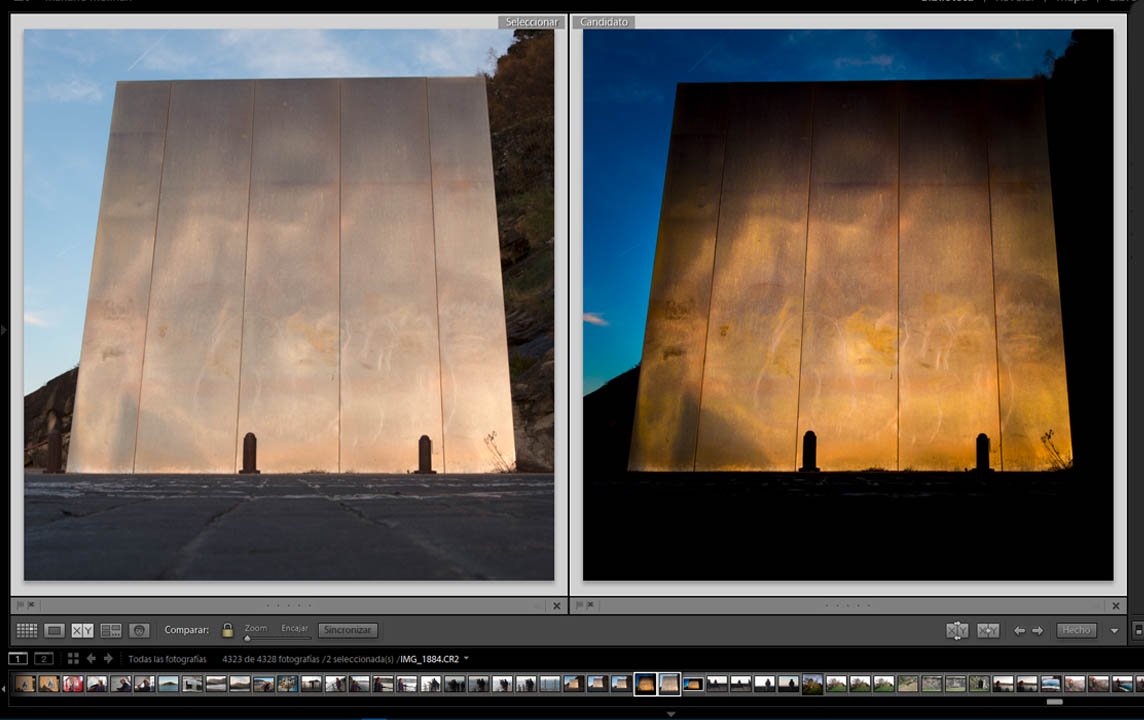Image resolution: width=1144 pixels, height=720 pixels.
Task: Click the Sincronizar button
Action: [348, 630]
